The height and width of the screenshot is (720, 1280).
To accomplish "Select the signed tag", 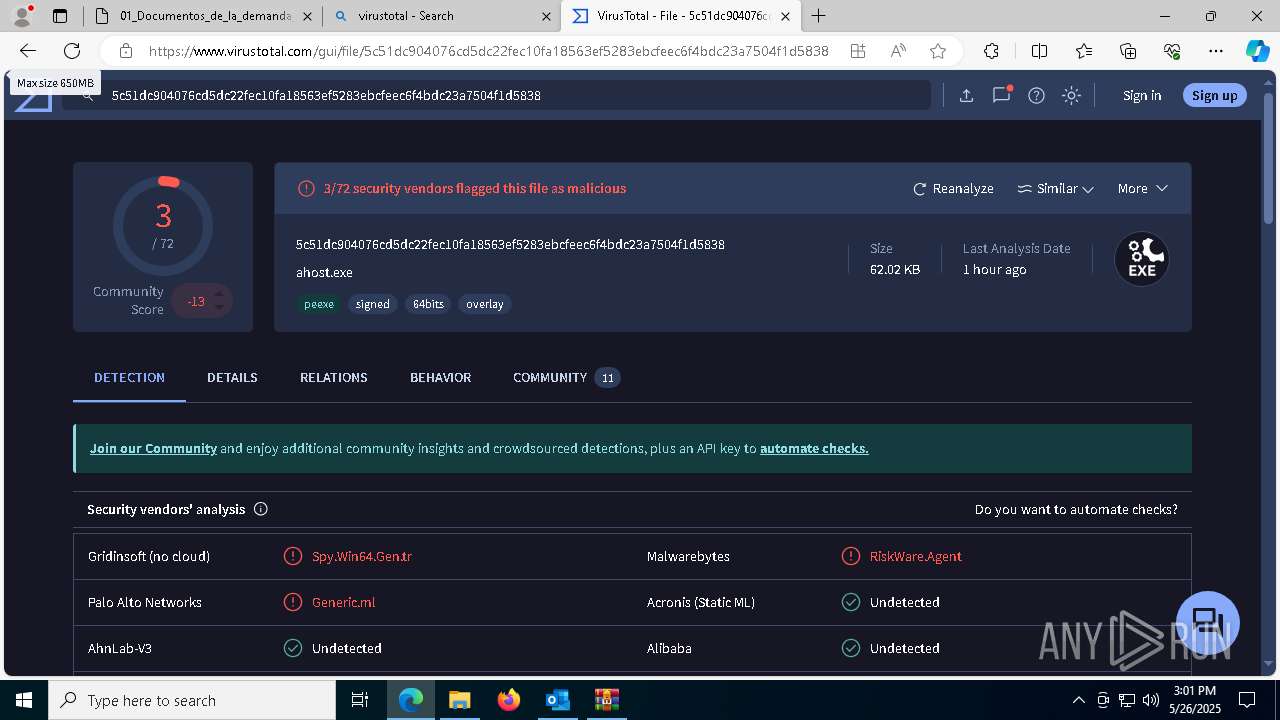I will pyautogui.click(x=372, y=304).
